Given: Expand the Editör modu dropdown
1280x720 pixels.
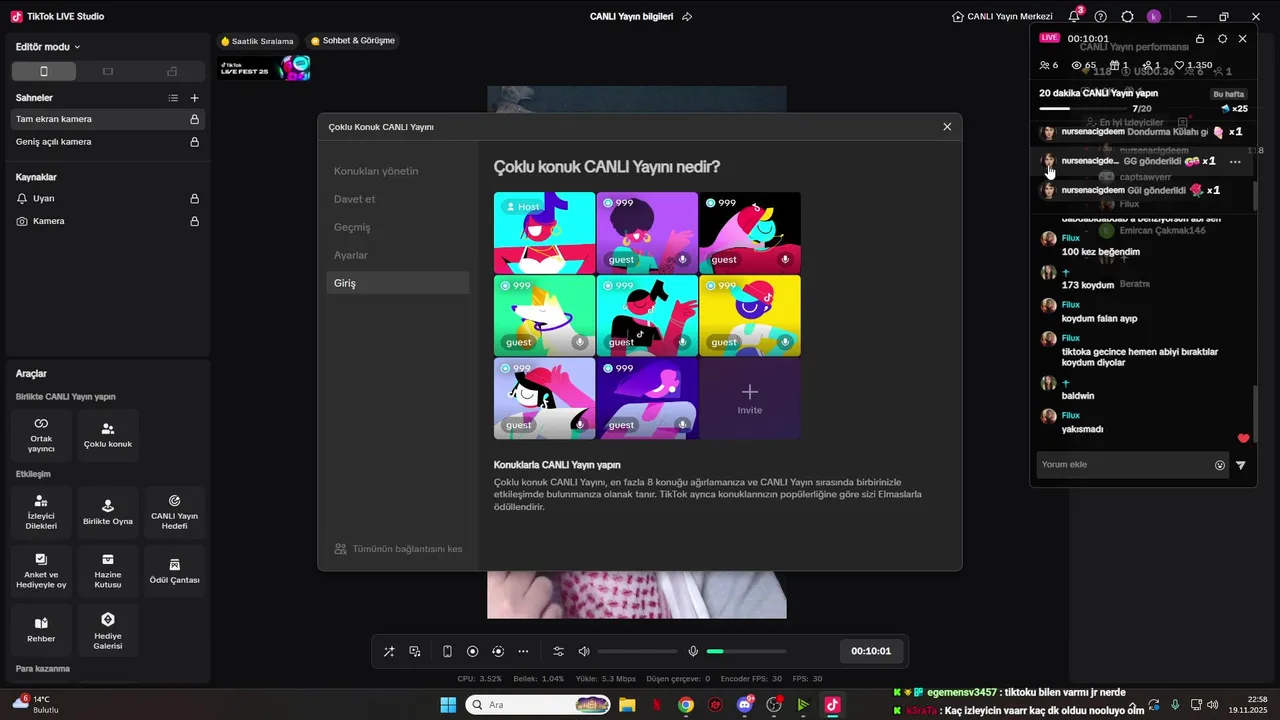Looking at the screenshot, I should click(x=48, y=47).
